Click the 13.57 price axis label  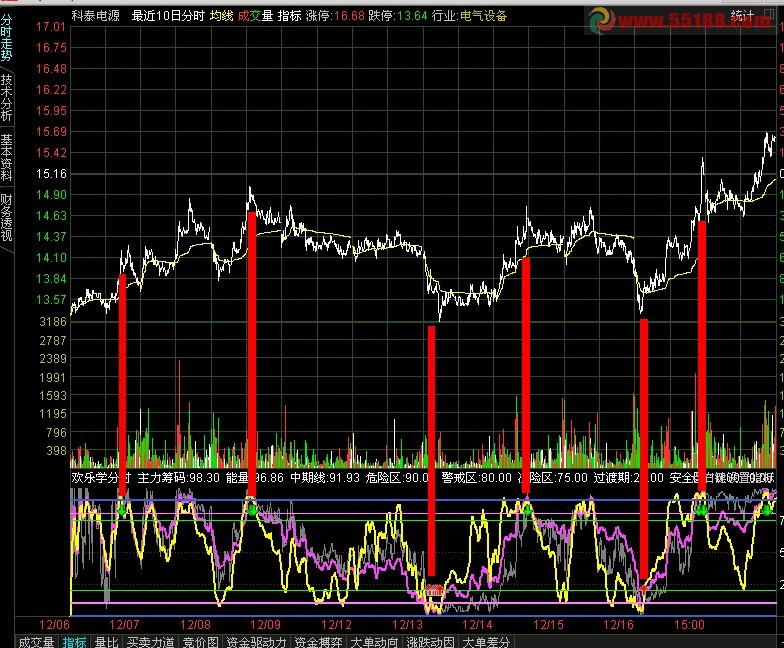(51, 300)
